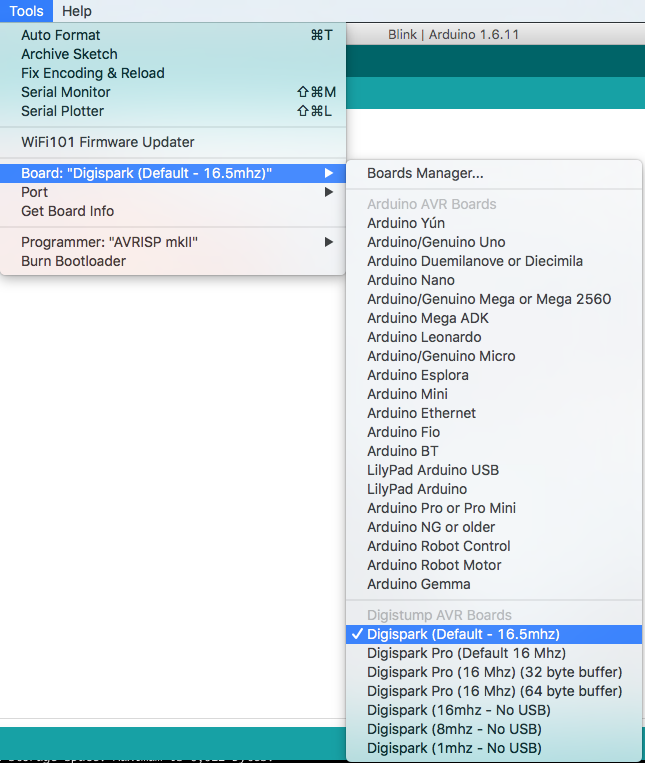
Task: Open the Help menu
Action: (76, 11)
